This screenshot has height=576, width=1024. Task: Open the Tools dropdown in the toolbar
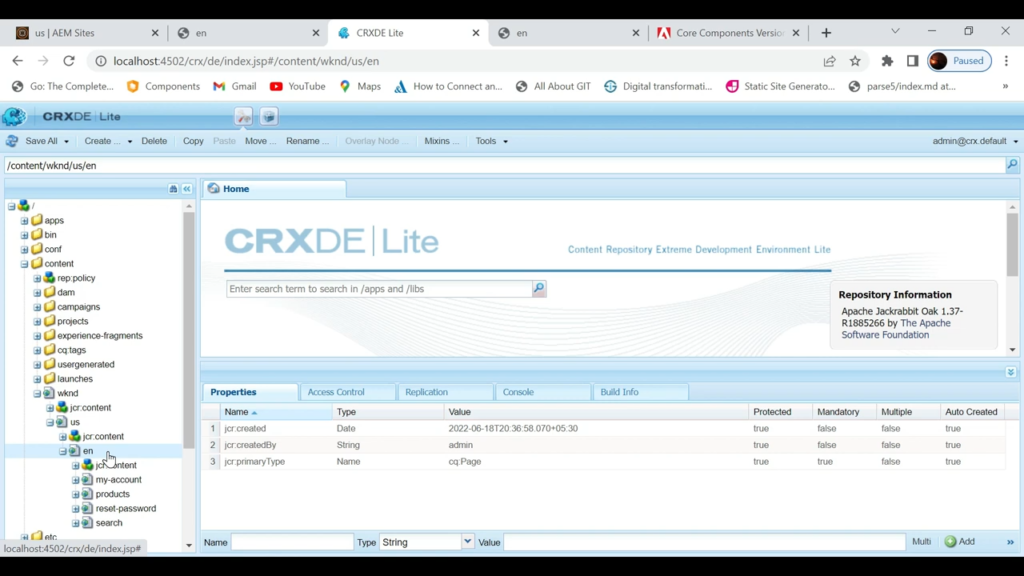coord(489,141)
